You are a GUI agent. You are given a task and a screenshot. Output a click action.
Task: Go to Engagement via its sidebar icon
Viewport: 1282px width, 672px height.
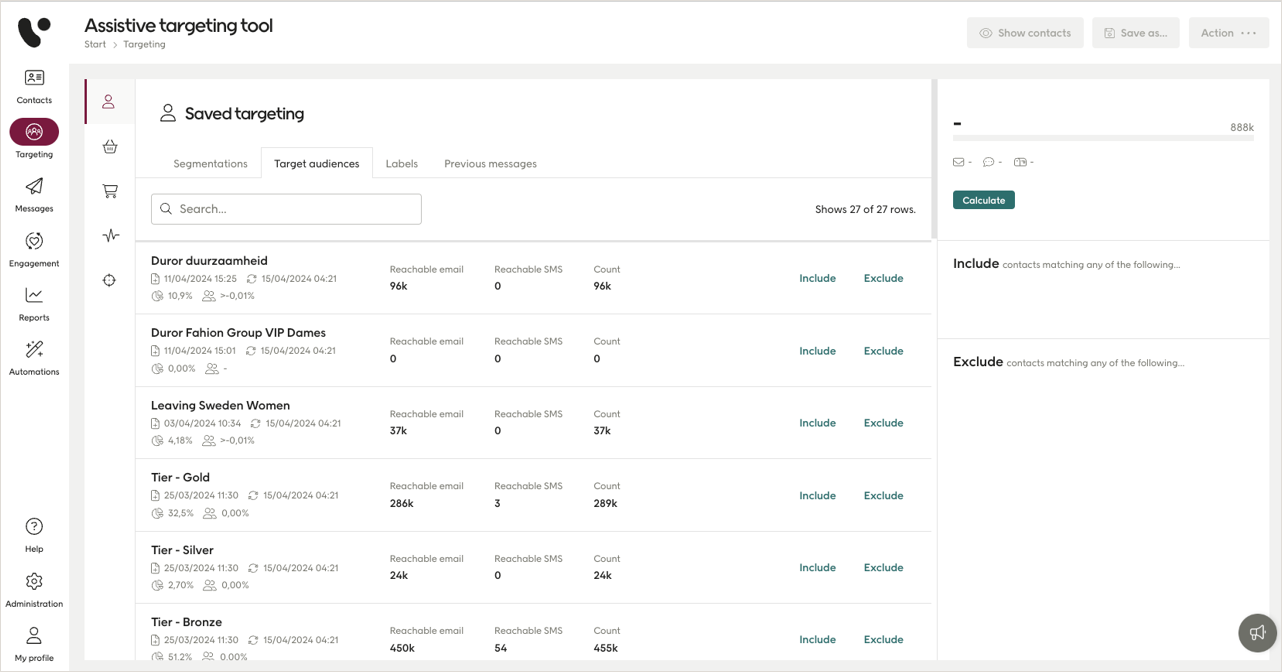(x=34, y=246)
